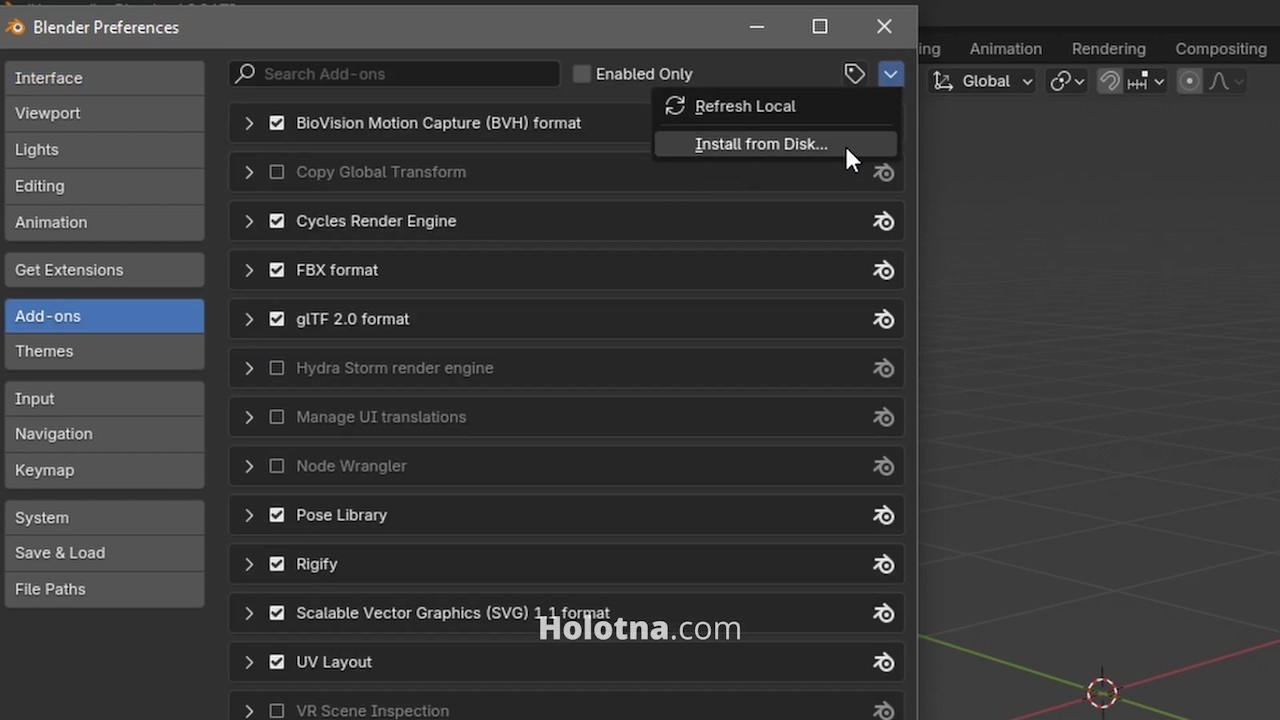Image resolution: width=1280 pixels, height=720 pixels.
Task: Click the Refresh Local icon
Action: click(675, 106)
